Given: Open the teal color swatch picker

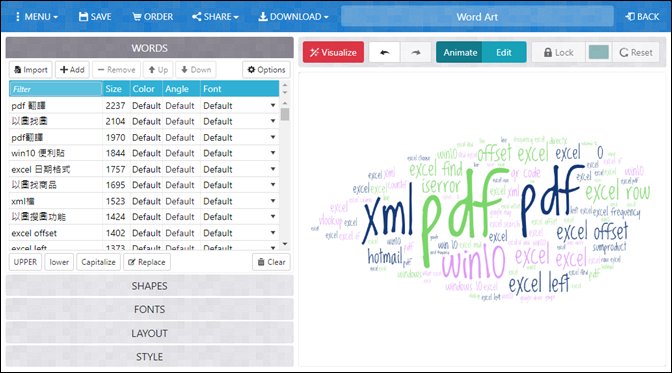Looking at the screenshot, I should [x=599, y=52].
